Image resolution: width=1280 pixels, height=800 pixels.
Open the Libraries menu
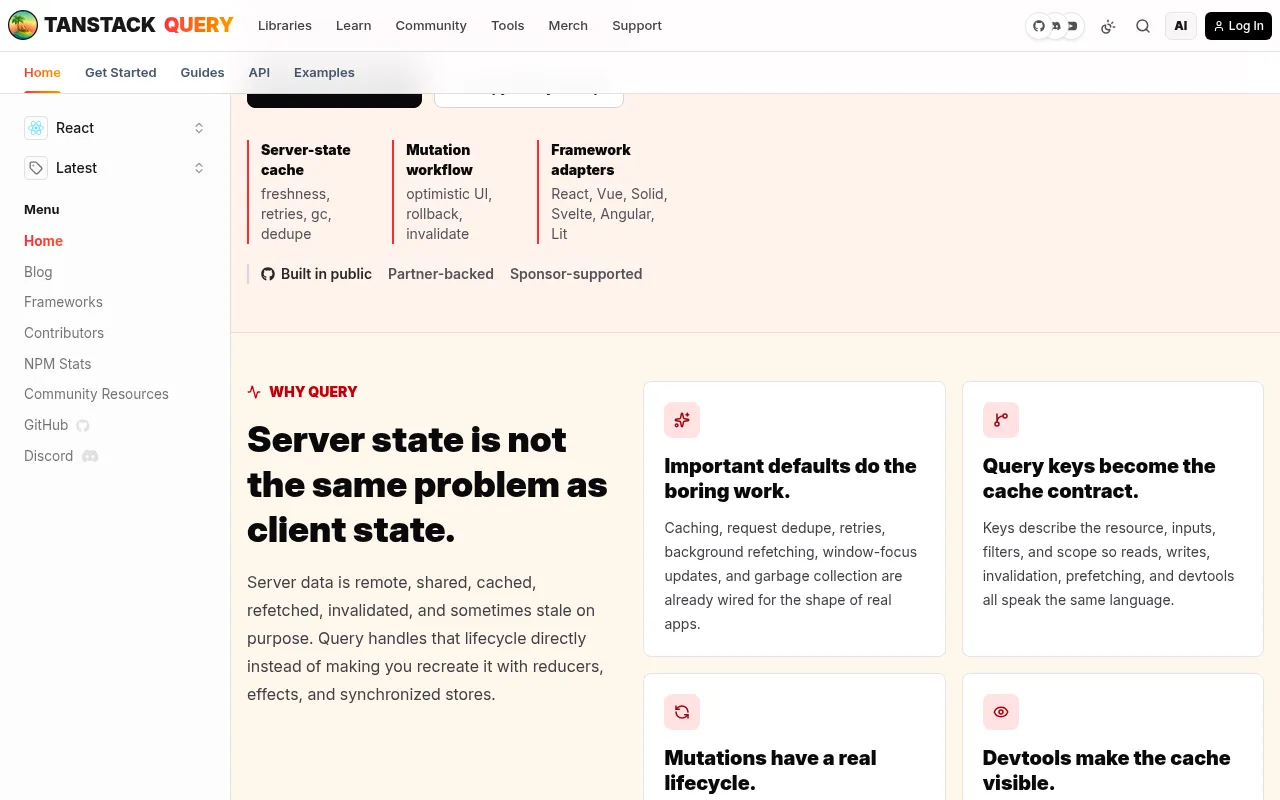[285, 26]
